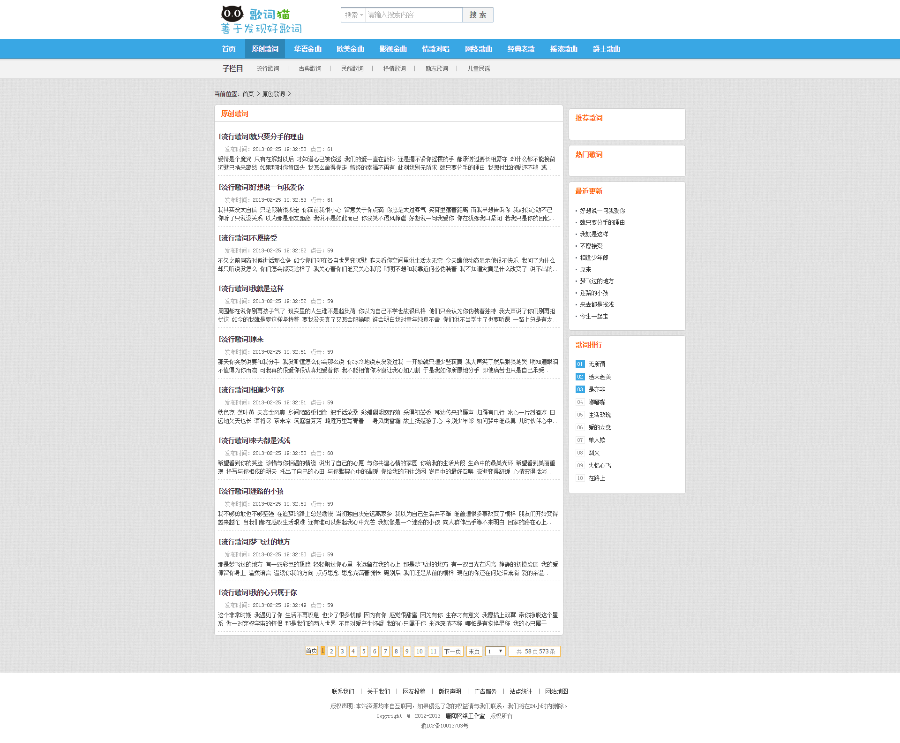Go to page 8 in pagination
The width and height of the screenshot is (900, 743).
(x=396, y=651)
